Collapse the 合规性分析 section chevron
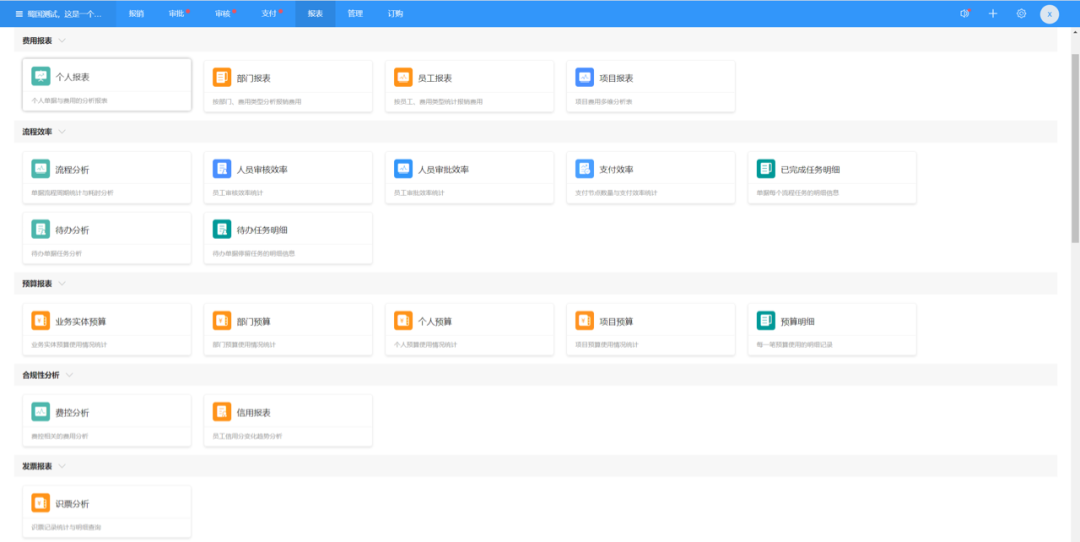The height and width of the screenshot is (542, 1080). (70, 375)
